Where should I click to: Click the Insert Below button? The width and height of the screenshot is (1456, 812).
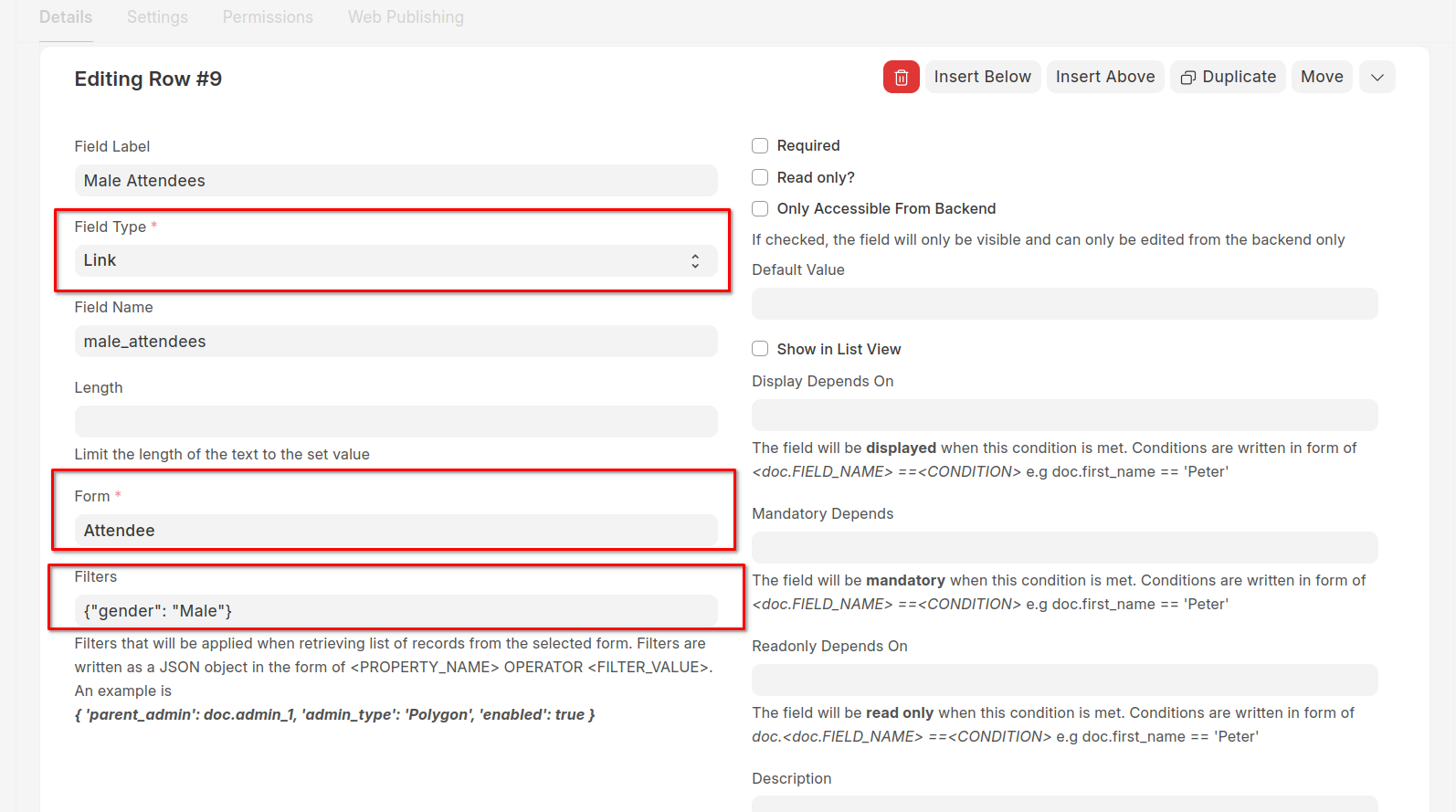[983, 77]
